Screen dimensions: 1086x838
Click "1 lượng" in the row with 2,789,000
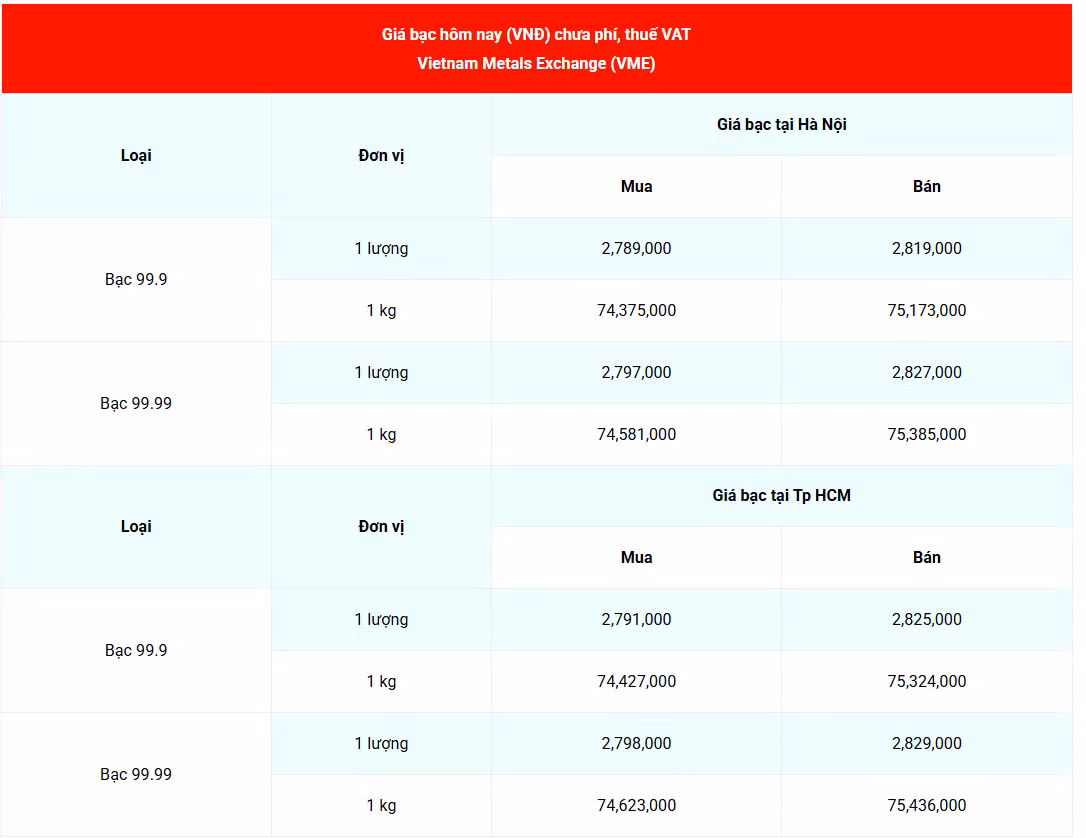click(381, 249)
